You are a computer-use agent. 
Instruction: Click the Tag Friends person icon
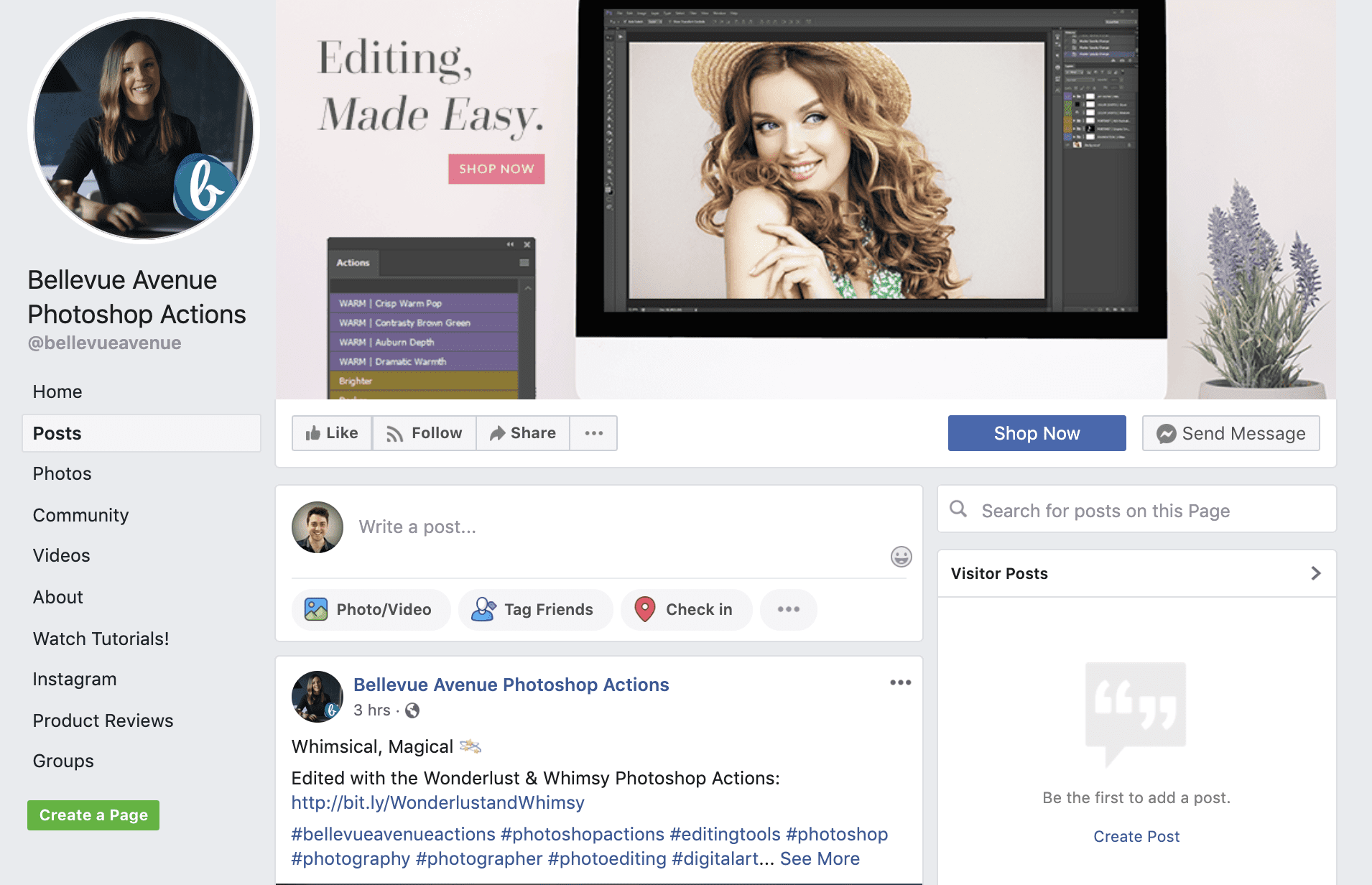coord(483,610)
